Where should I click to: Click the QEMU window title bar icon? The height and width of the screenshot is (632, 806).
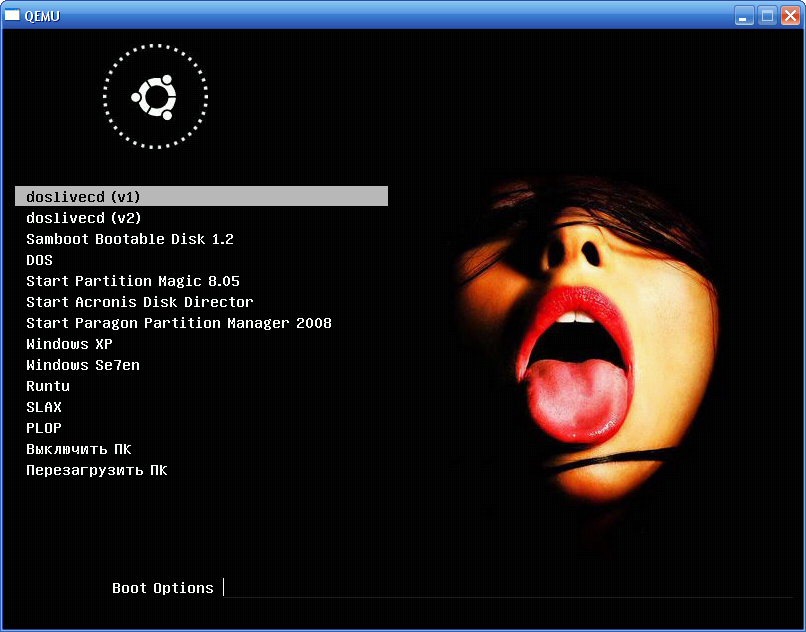12,15
